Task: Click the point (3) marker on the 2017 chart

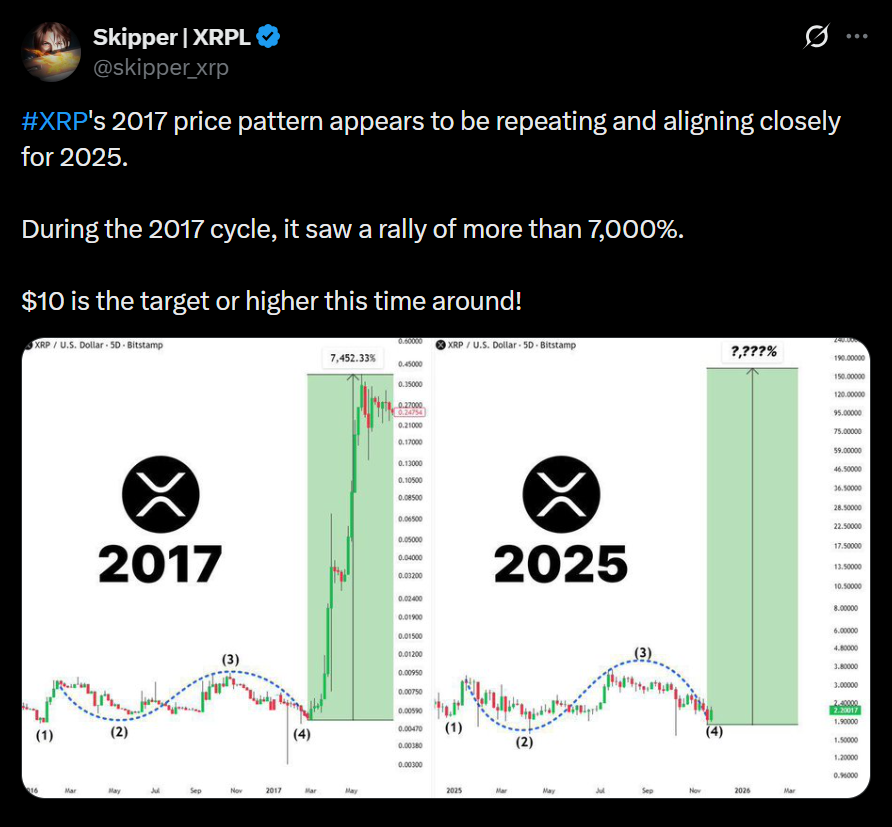Action: [x=231, y=659]
